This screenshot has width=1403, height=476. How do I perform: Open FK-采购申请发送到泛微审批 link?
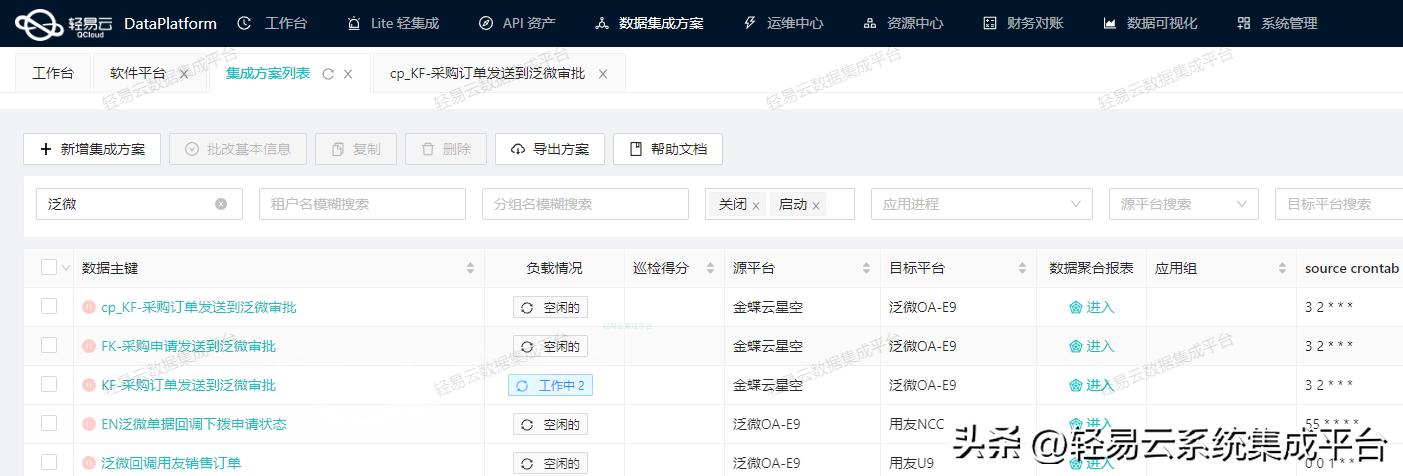coord(188,346)
